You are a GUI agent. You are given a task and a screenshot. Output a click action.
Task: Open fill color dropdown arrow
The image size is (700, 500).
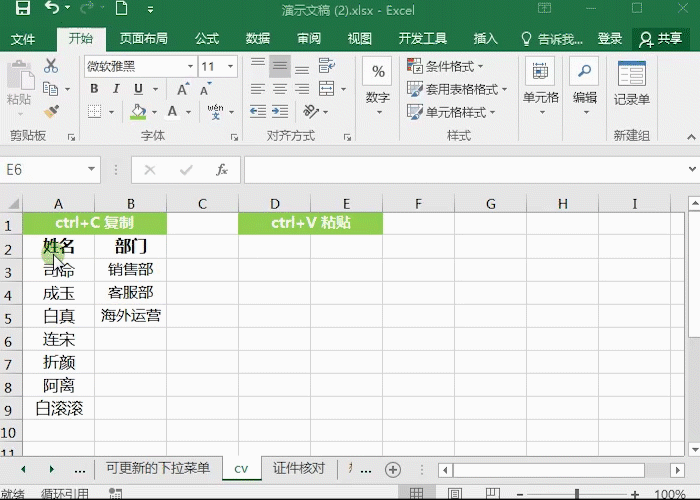154,112
